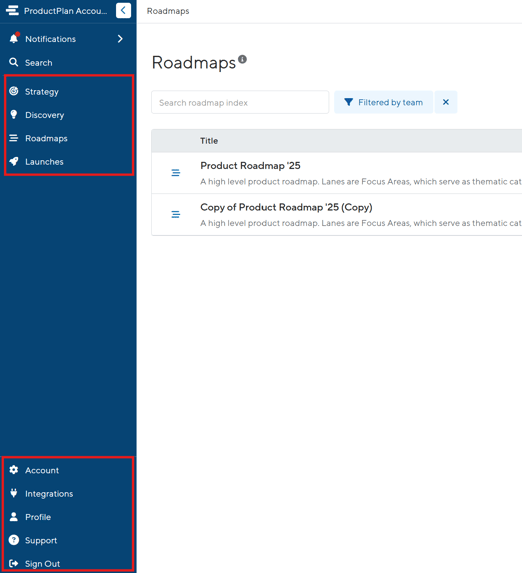This screenshot has width=522, height=573.
Task: Open the Product Roadmap '25 link
Action: [x=250, y=166]
